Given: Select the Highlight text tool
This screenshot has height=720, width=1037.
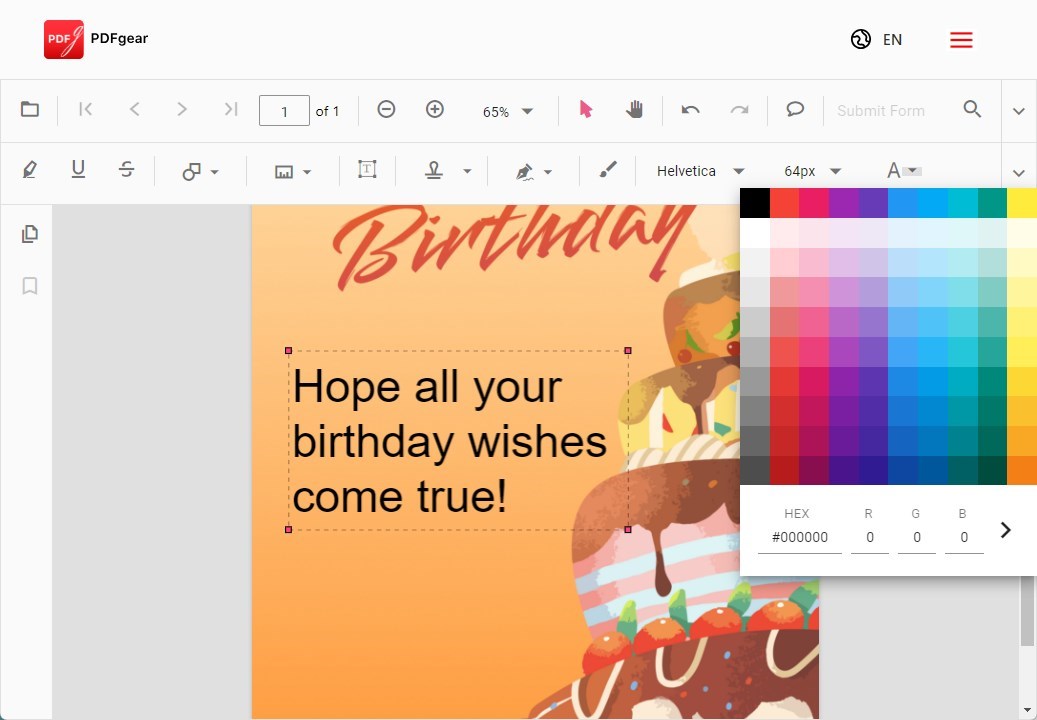Looking at the screenshot, I should pos(30,171).
